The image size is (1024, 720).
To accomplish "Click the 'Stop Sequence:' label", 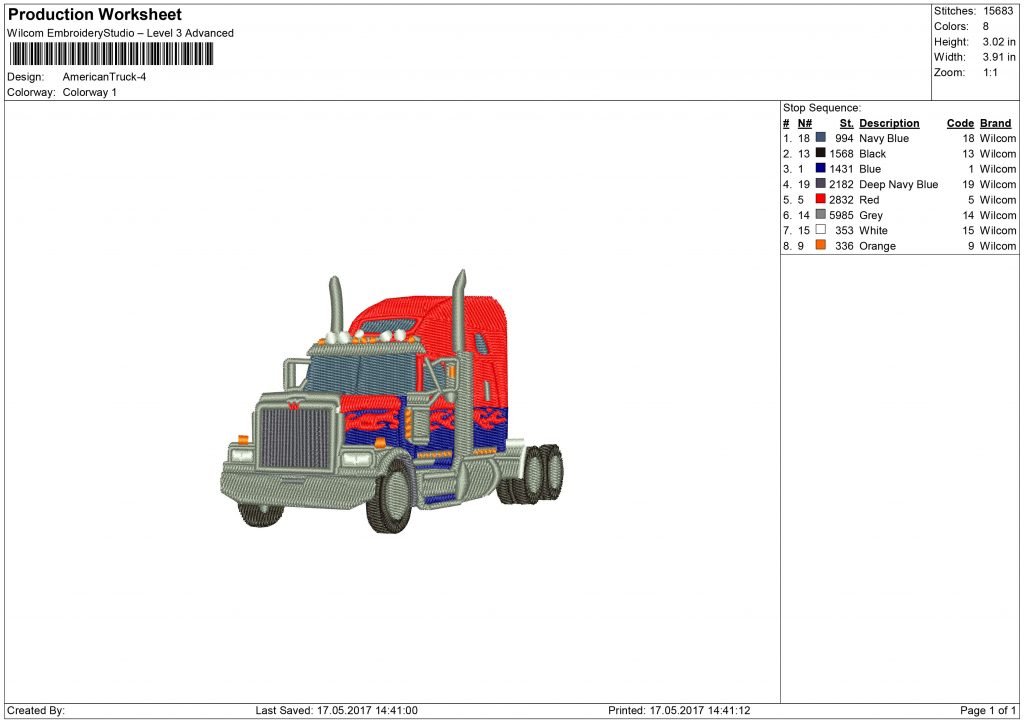I will 822,108.
